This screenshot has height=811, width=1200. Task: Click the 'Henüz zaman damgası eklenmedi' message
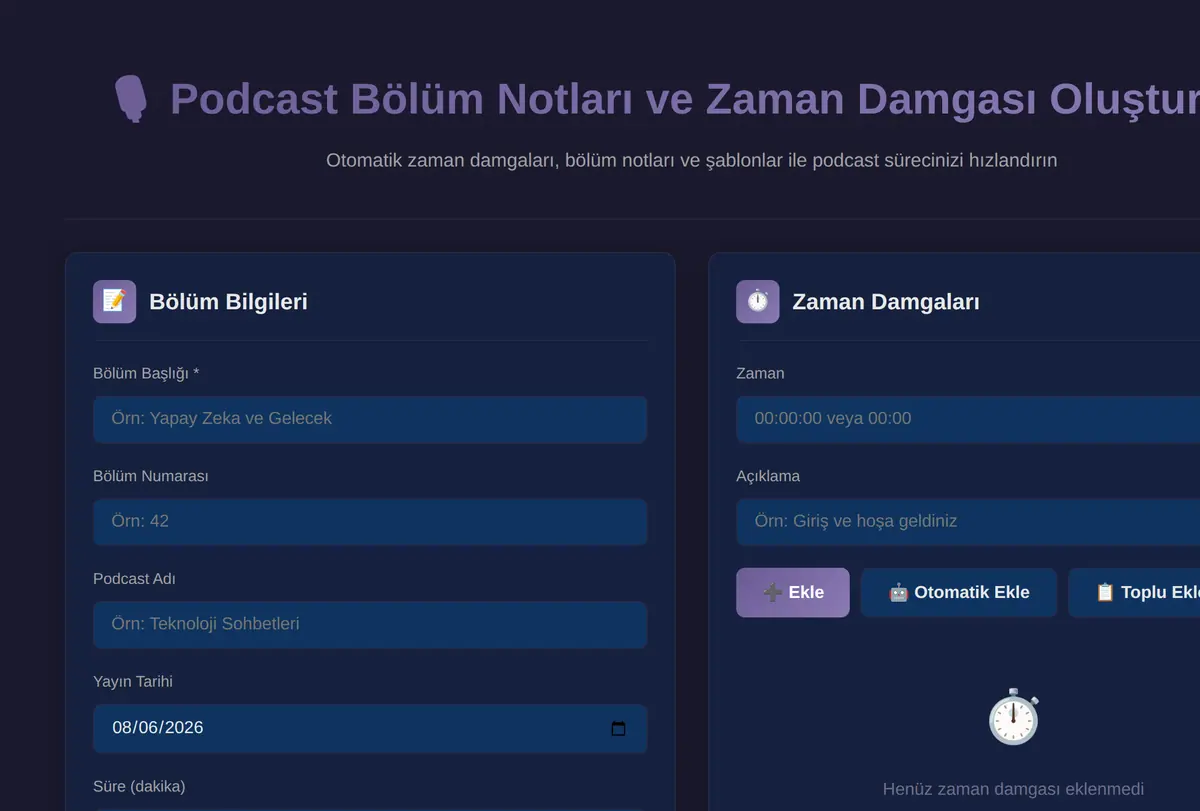tap(1013, 789)
